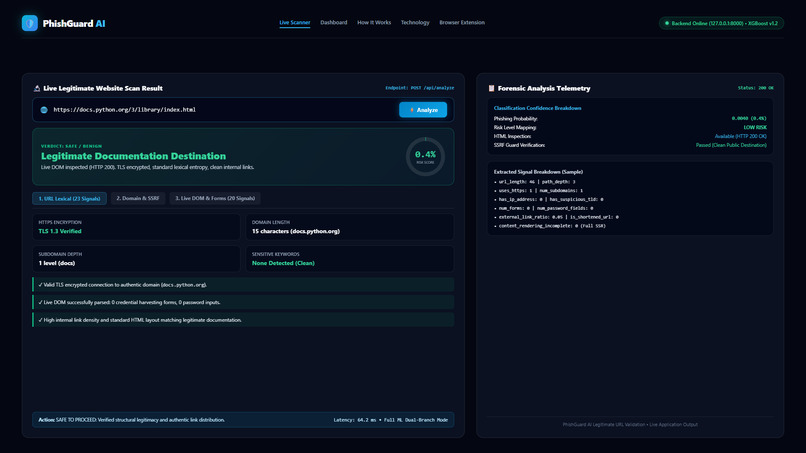Click the Domain Length card
Viewport: 806px width, 453px height.
pos(350,227)
